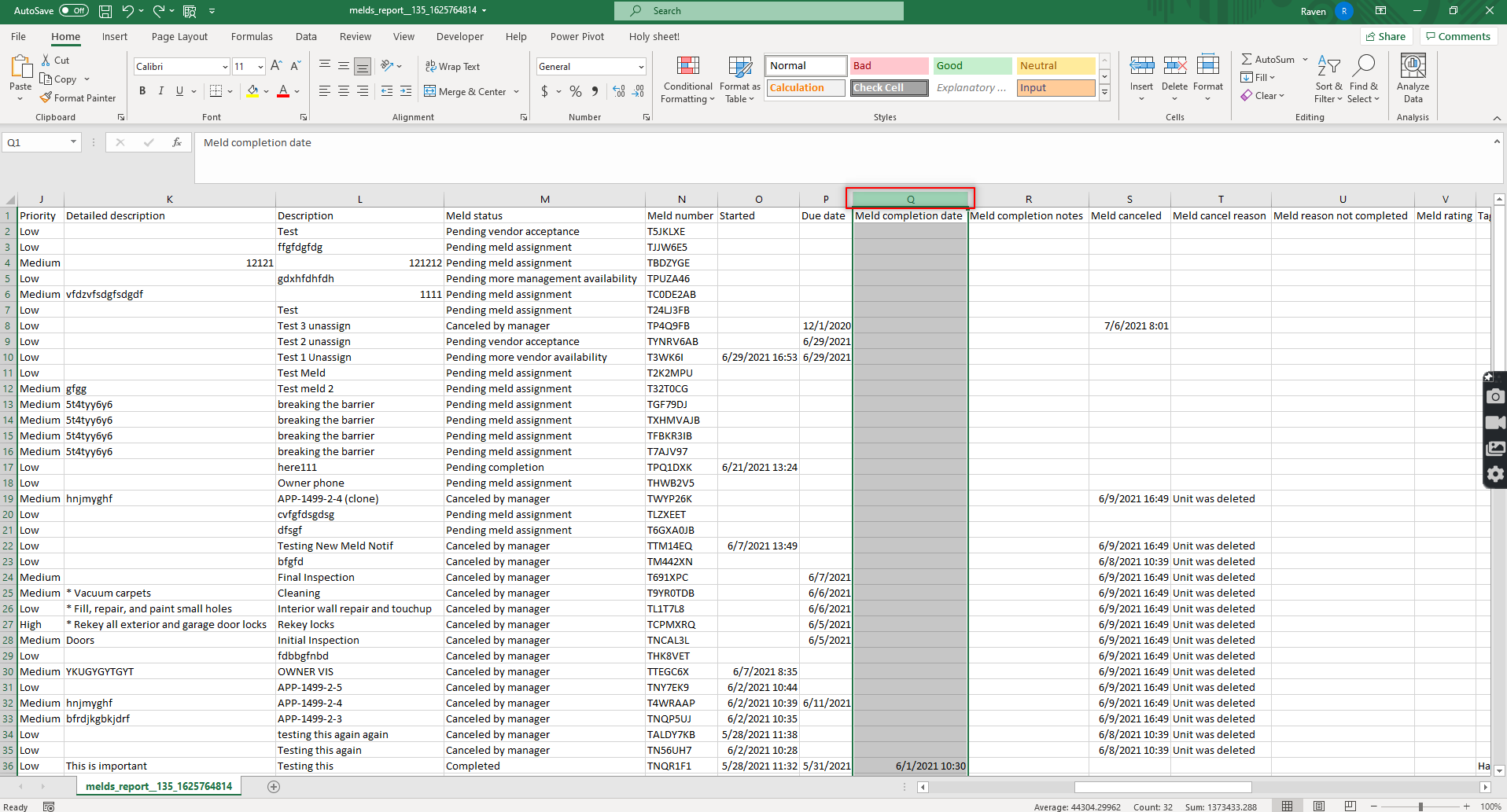Switch to the Power Pivot tab

pyautogui.click(x=577, y=37)
